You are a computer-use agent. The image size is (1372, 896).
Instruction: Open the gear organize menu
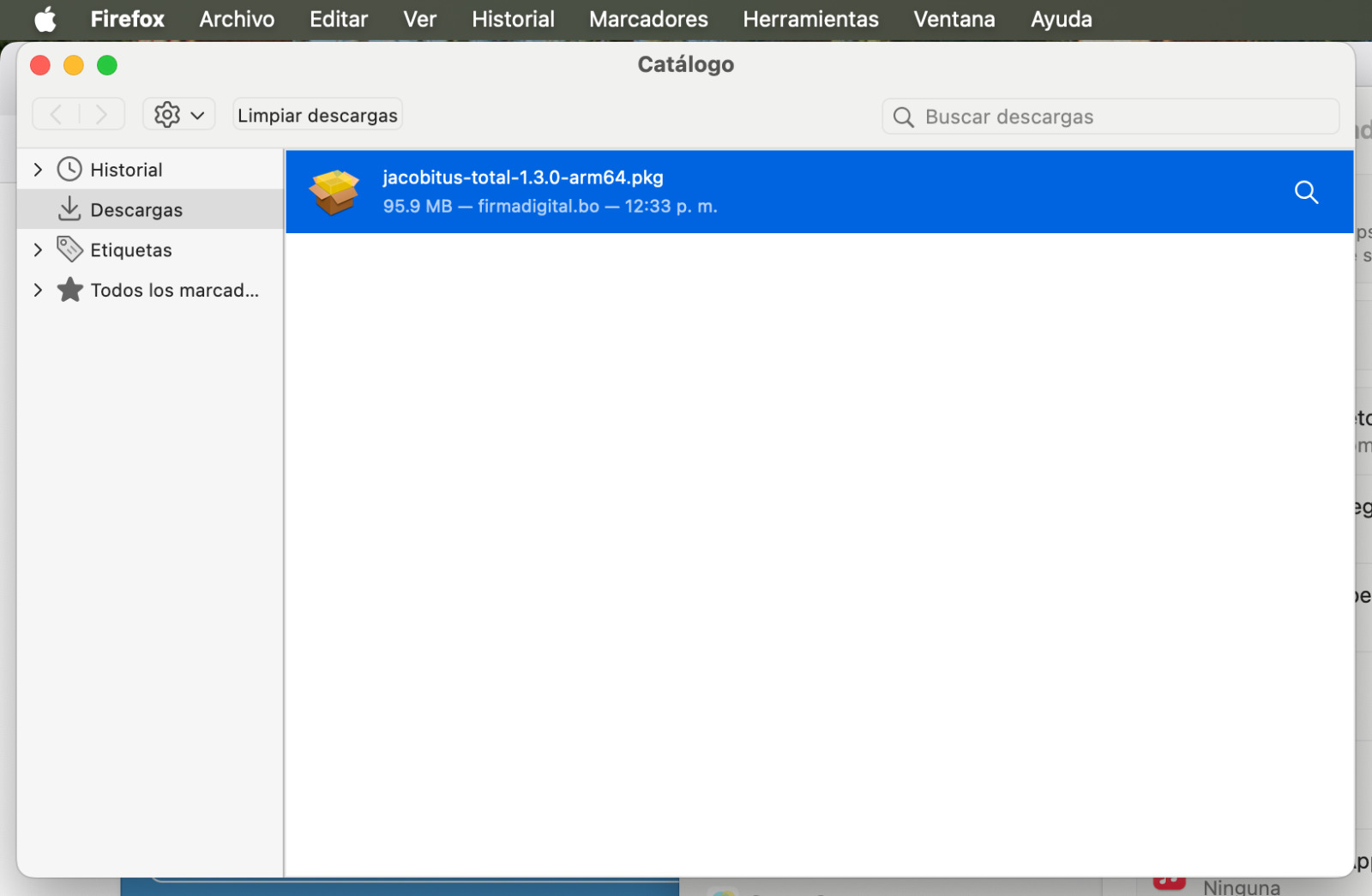(x=178, y=115)
